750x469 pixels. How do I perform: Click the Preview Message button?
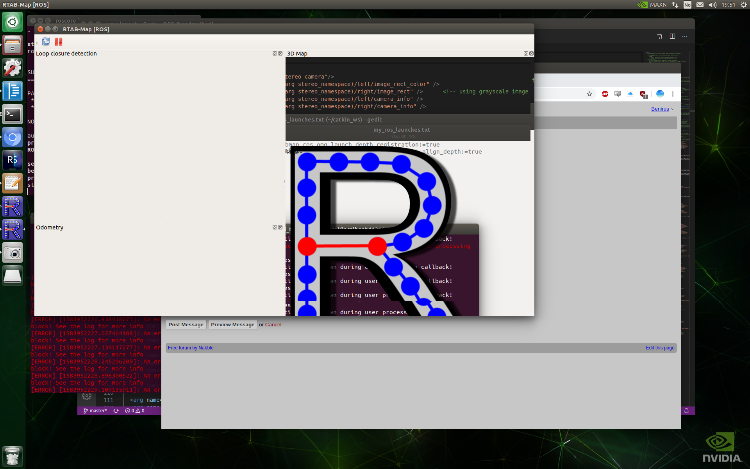pos(232,324)
